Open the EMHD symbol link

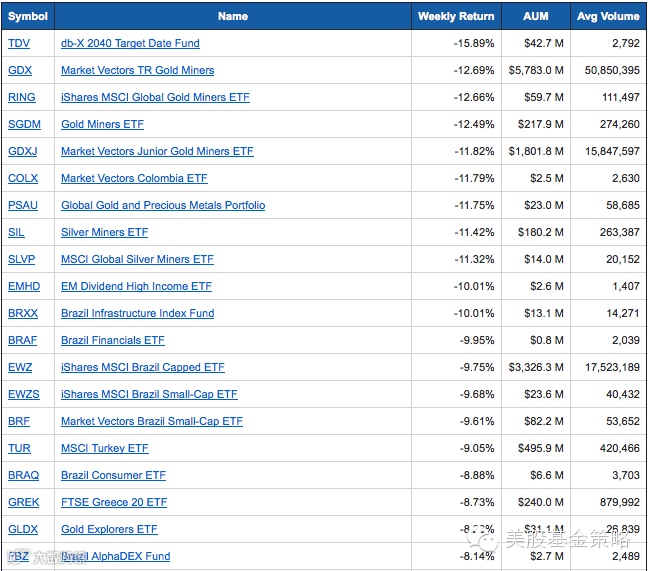click(x=24, y=286)
